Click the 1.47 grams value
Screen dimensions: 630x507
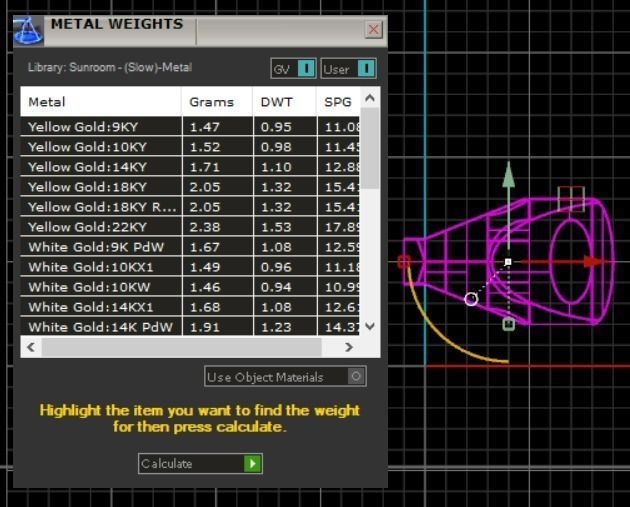[x=205, y=127]
